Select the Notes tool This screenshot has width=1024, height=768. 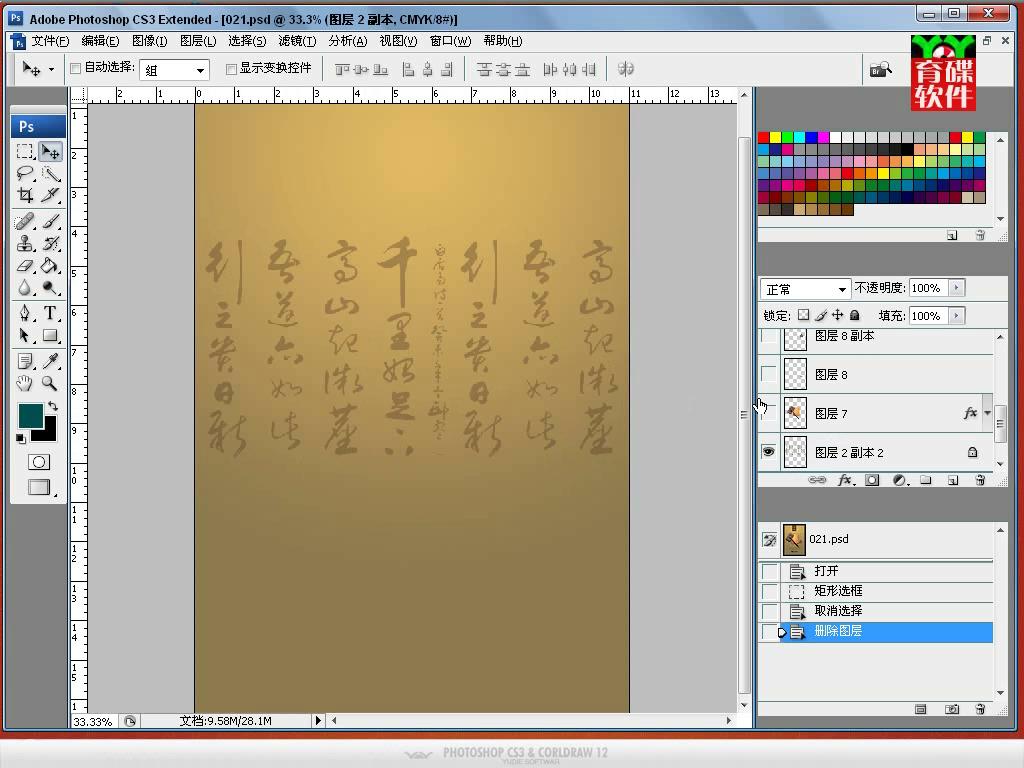click(x=25, y=361)
